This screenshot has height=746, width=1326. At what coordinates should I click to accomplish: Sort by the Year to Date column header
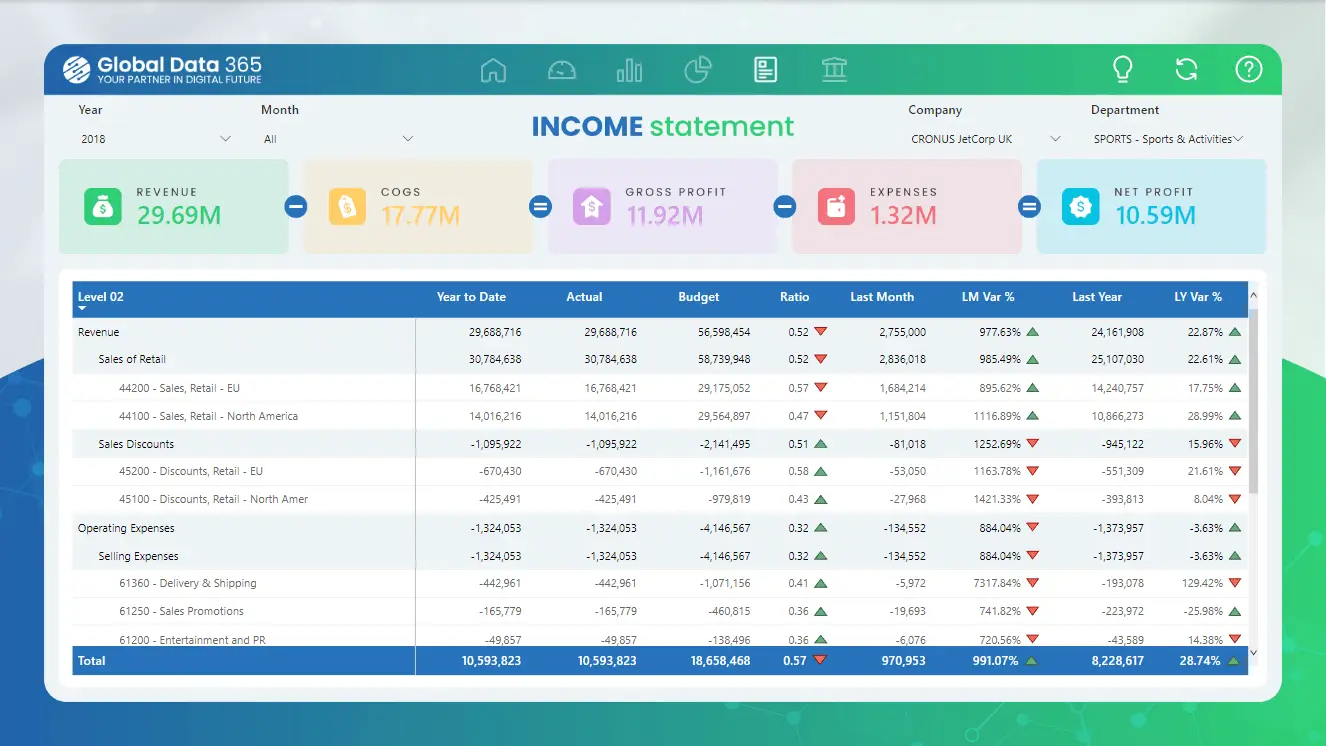pos(471,297)
